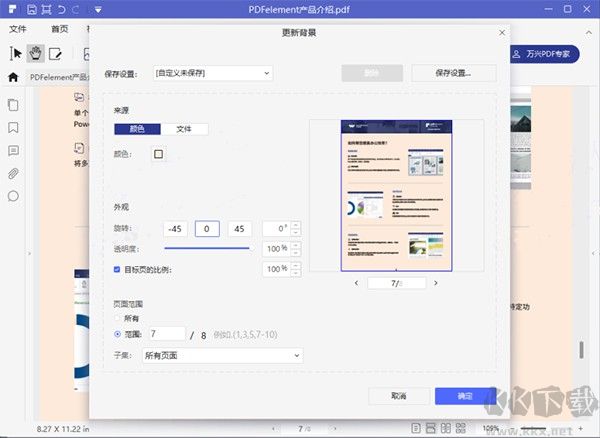Click the greyed-out delete button
This screenshot has height=438, width=600.
click(x=372, y=73)
